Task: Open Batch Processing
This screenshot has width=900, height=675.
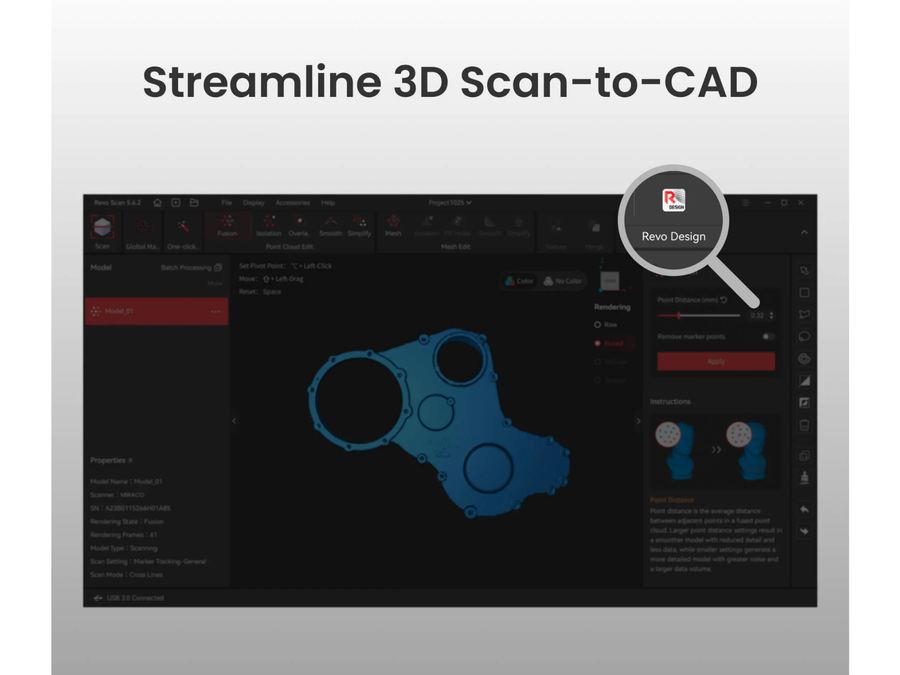Action: click(191, 267)
